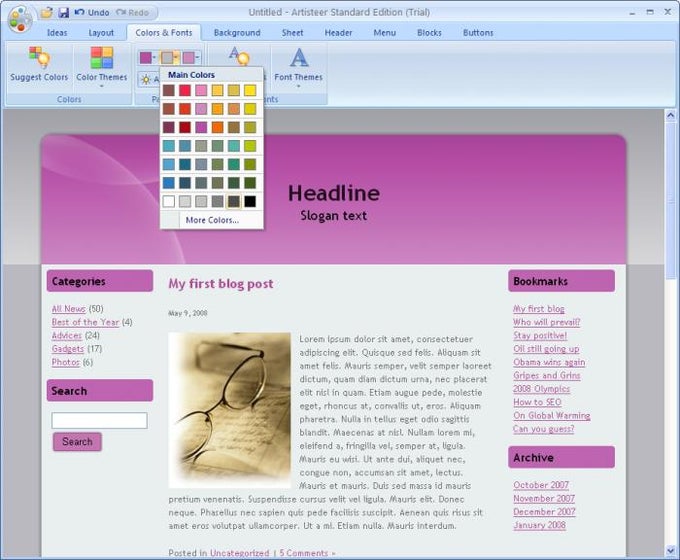Click the Photos category link
The height and width of the screenshot is (560, 680).
click(x=65, y=362)
